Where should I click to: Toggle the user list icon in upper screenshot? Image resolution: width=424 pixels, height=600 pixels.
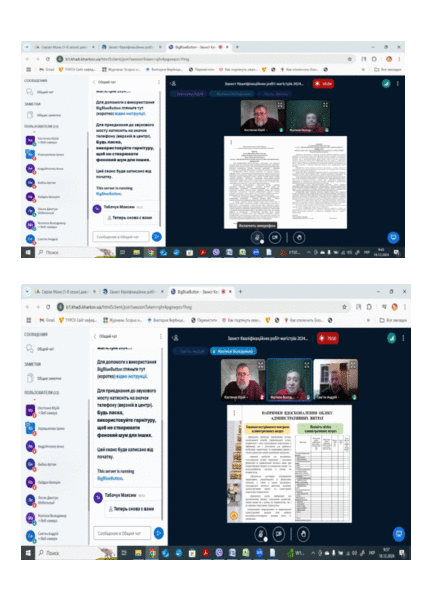[x=173, y=83]
